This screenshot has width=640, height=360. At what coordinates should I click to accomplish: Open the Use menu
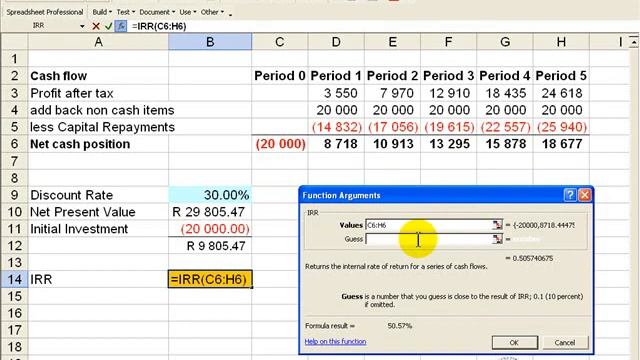(187, 12)
